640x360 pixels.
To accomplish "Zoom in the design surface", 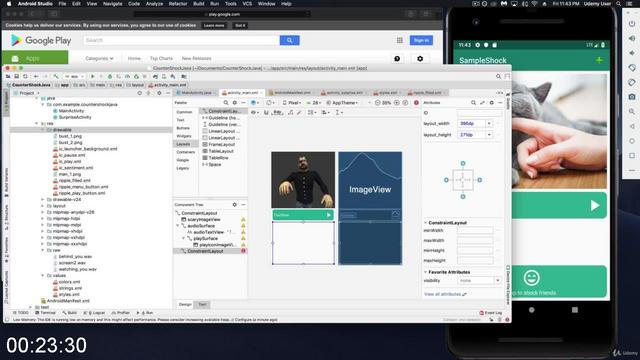I will point(396,103).
